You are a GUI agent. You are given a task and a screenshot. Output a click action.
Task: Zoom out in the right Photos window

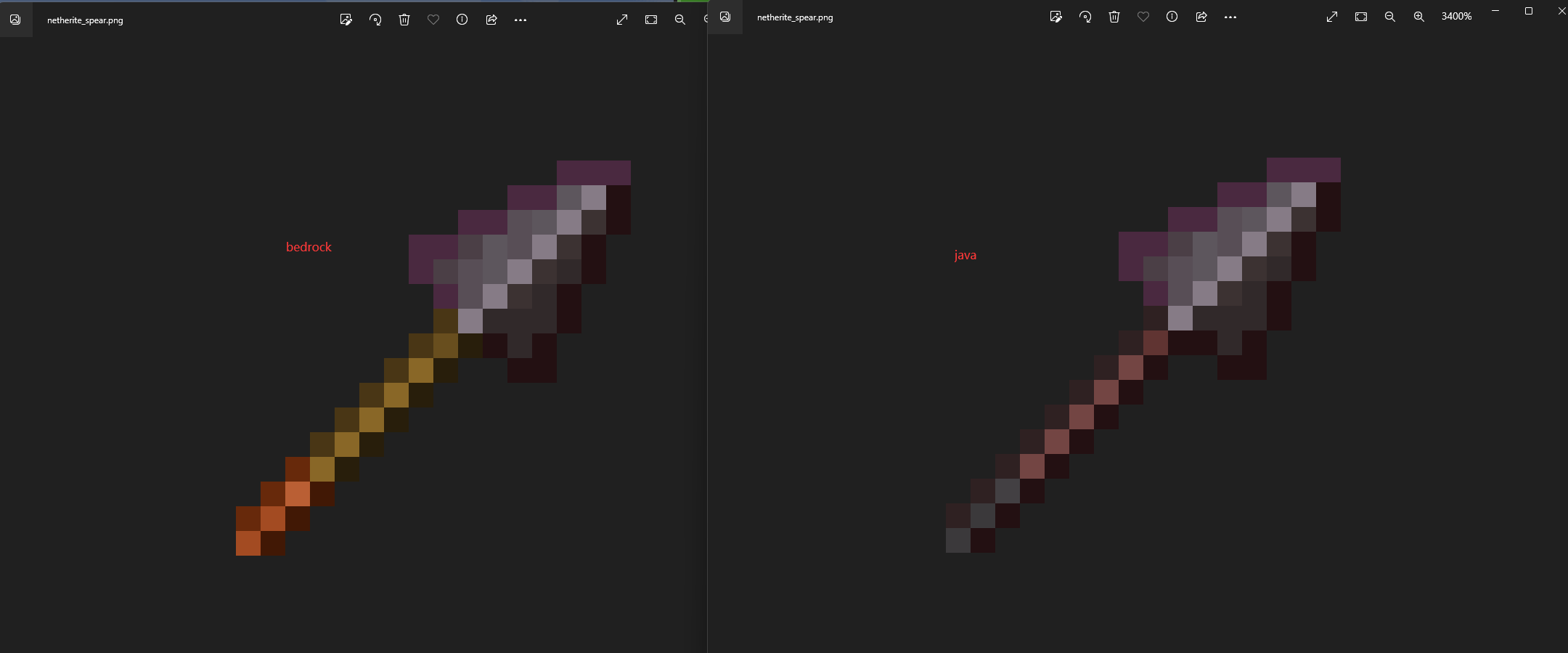coord(1390,17)
